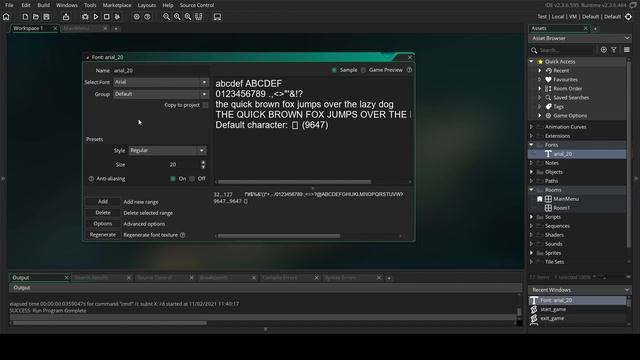This screenshot has width=640, height=360.
Task: Open the File menu
Action: (9, 5)
